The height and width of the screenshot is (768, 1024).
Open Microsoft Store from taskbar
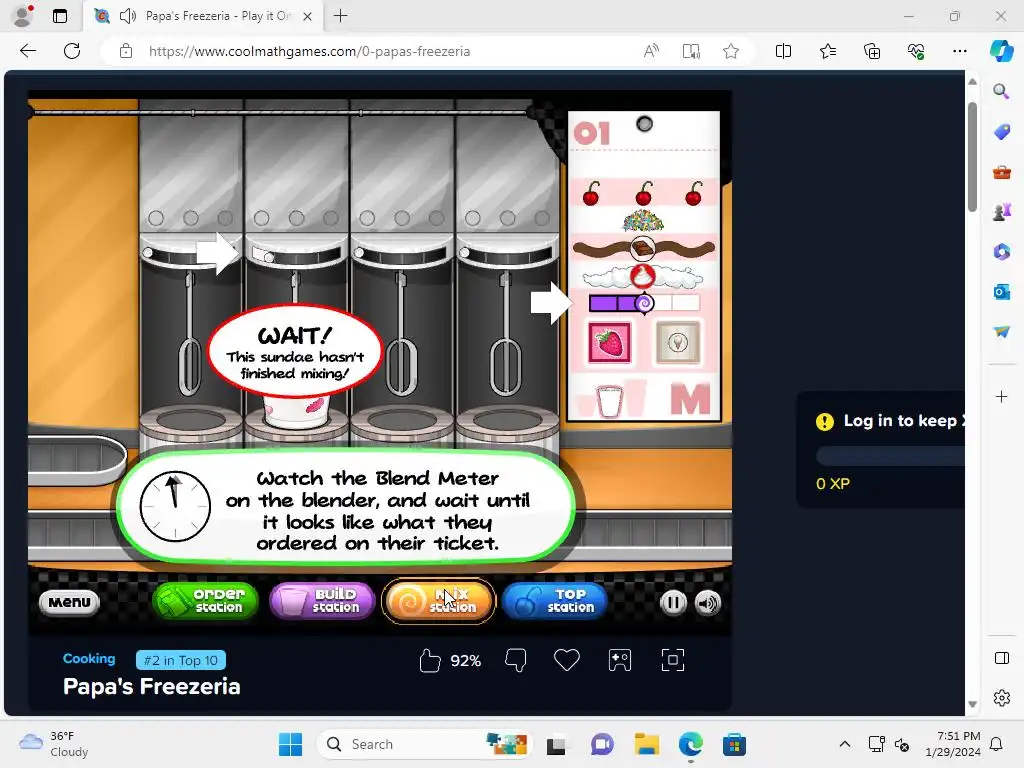pyautogui.click(x=734, y=744)
